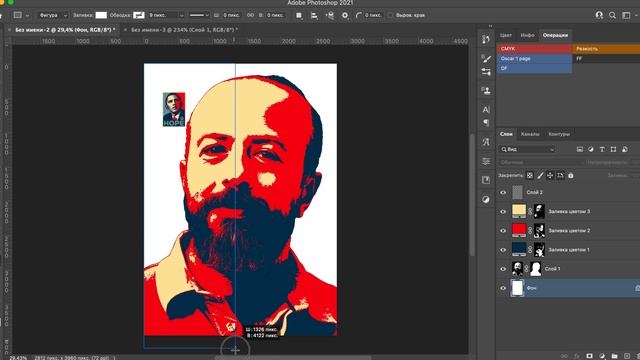Open the Заливка fill color swatch
Viewport: 640px width, 360px height.
click(x=101, y=16)
